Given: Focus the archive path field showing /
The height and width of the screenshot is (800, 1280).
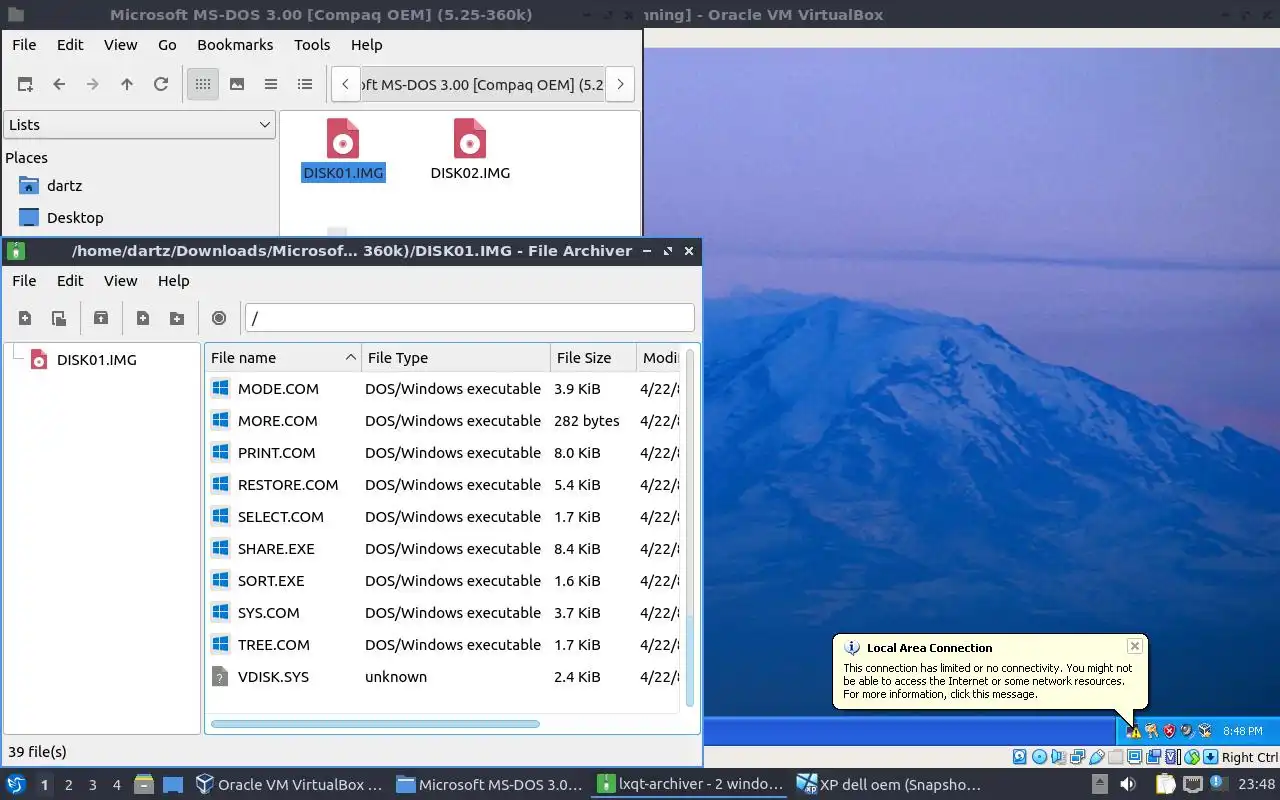Looking at the screenshot, I should [470, 318].
